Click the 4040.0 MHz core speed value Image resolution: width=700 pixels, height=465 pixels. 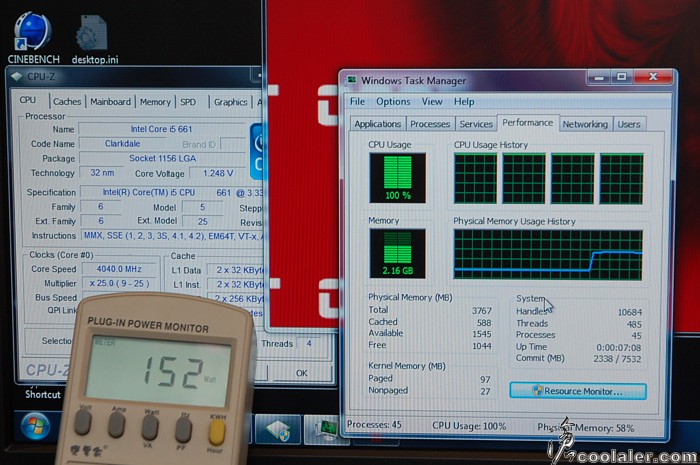click(x=119, y=269)
